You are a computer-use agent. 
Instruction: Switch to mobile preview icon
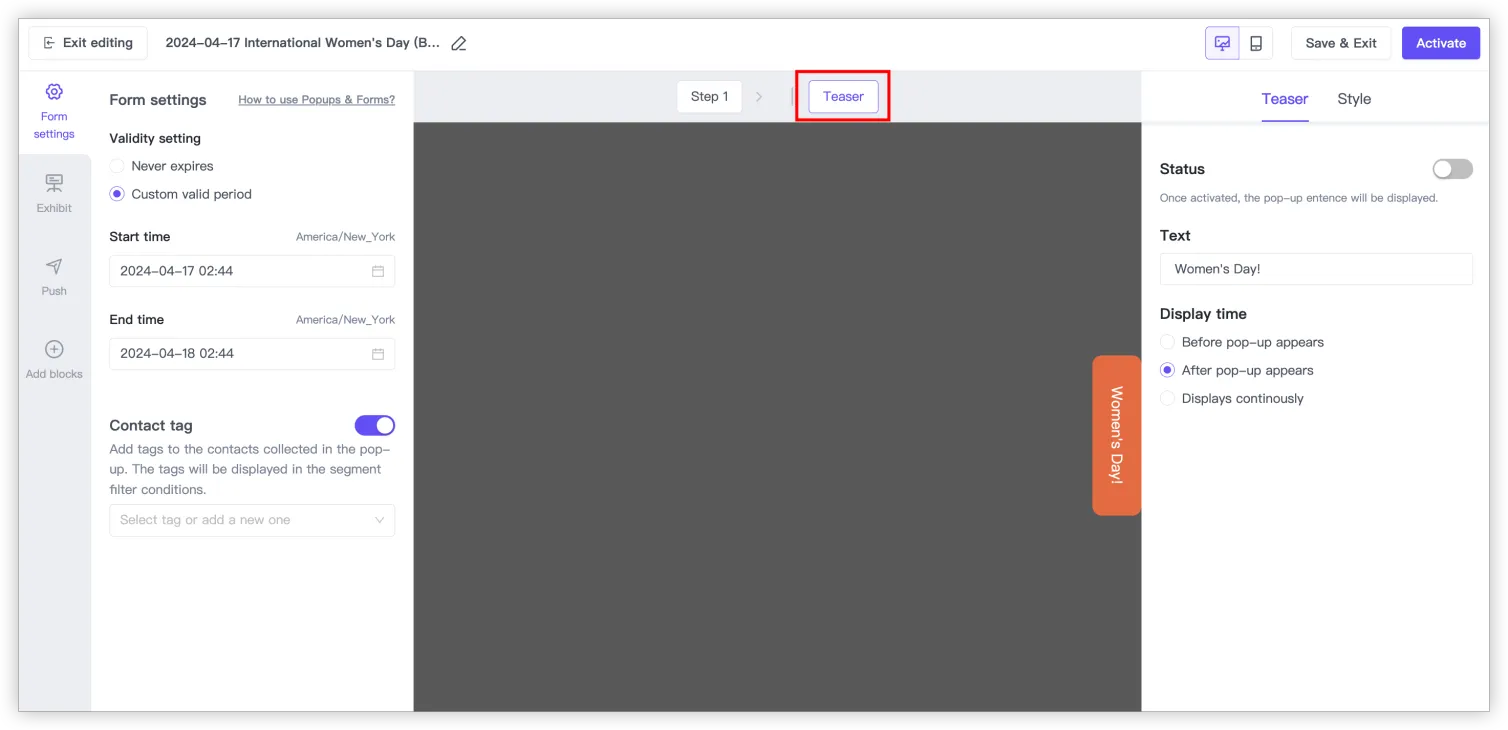(1256, 43)
